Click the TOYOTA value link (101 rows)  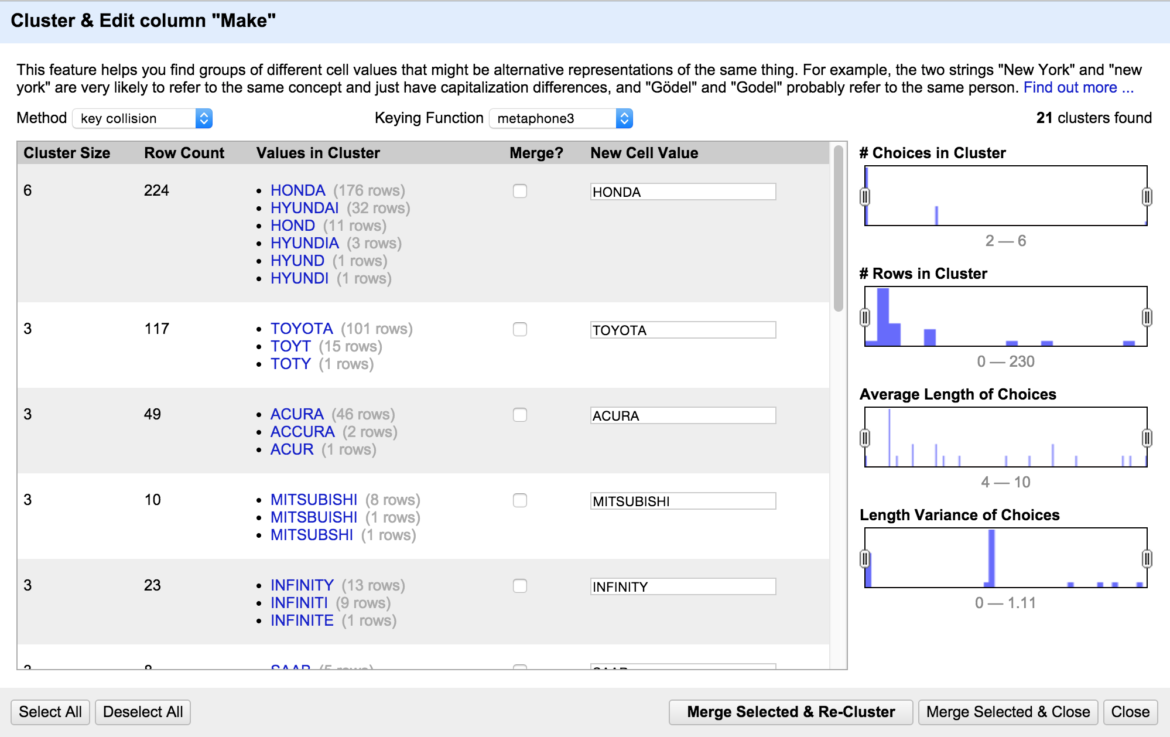pyautogui.click(x=301, y=328)
